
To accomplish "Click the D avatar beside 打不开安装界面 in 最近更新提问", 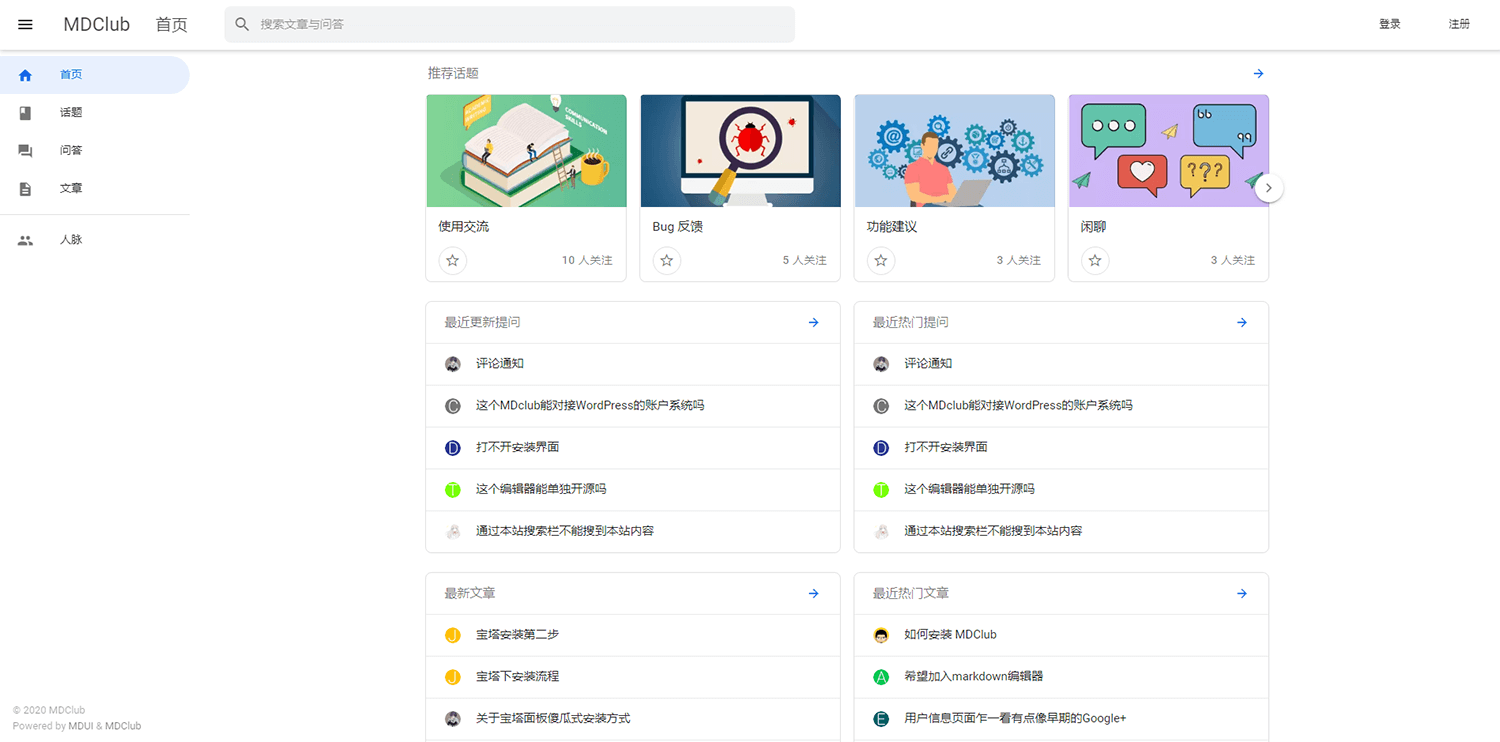I will point(453,448).
